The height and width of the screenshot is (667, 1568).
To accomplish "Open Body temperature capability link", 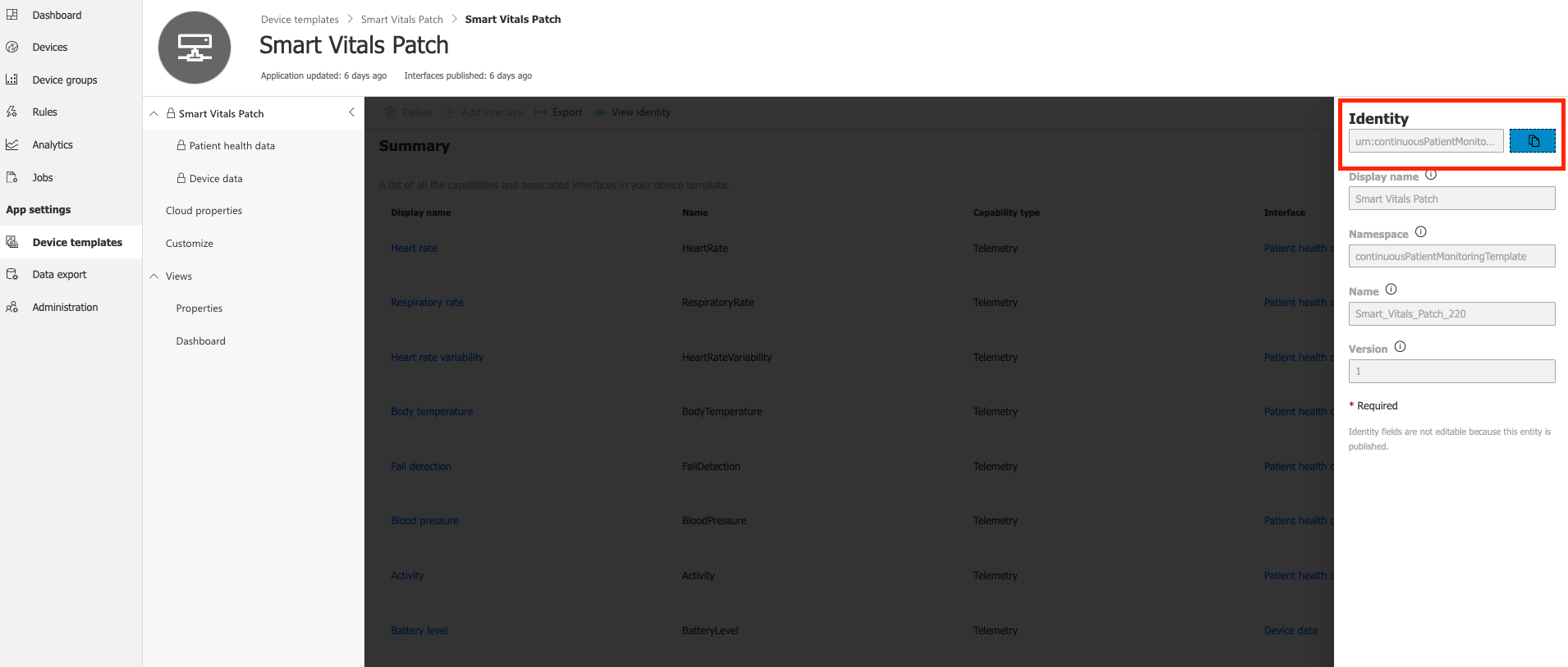I will tap(432, 412).
